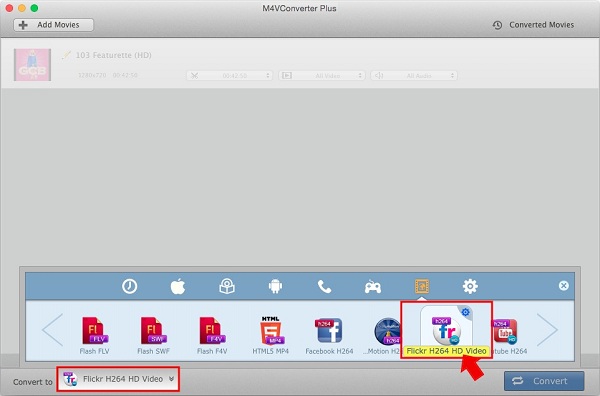Screen dimensions: 600x396
Task: Click the Add Movies button
Action: [x=54, y=25]
